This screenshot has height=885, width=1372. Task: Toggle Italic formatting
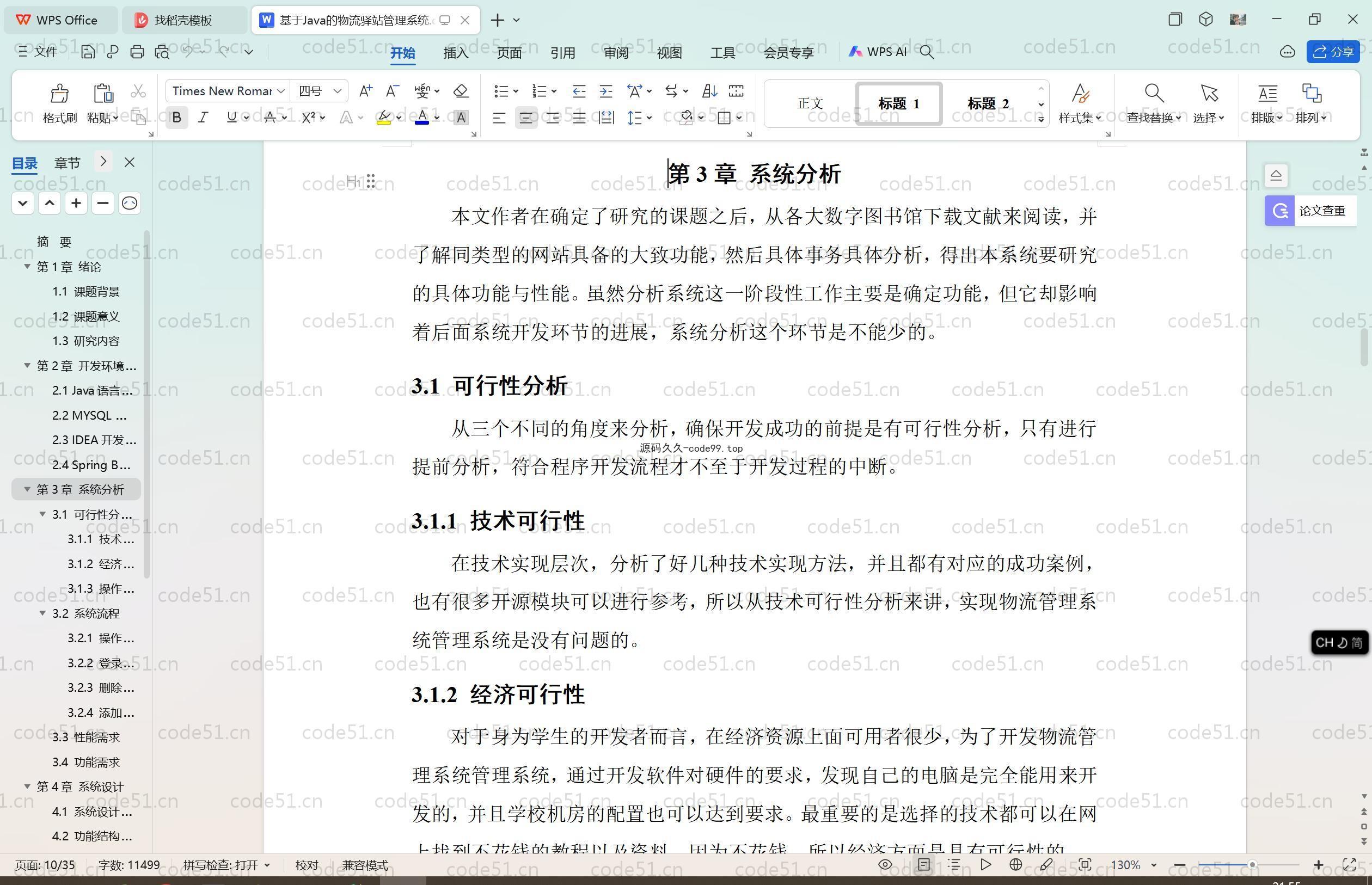[x=203, y=118]
